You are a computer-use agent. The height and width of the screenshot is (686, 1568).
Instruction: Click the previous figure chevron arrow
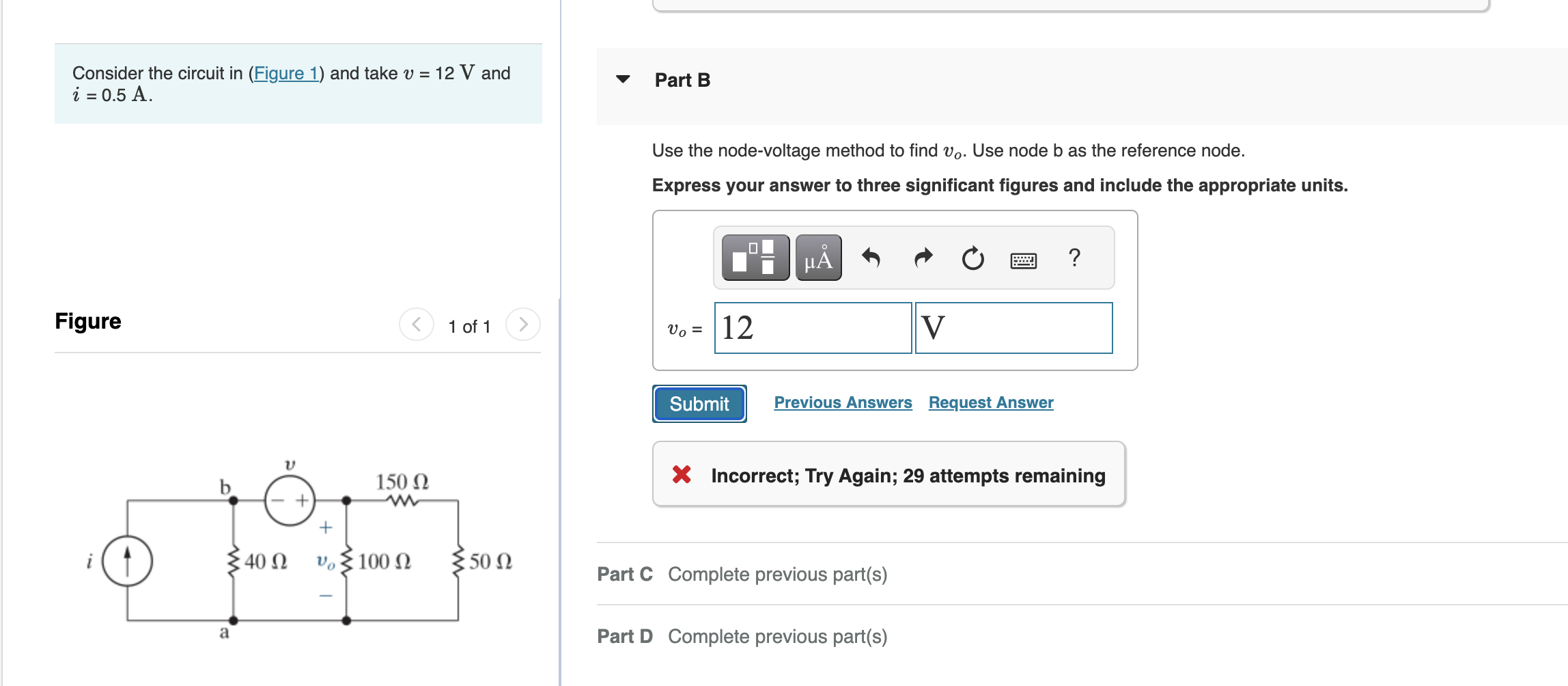416,325
